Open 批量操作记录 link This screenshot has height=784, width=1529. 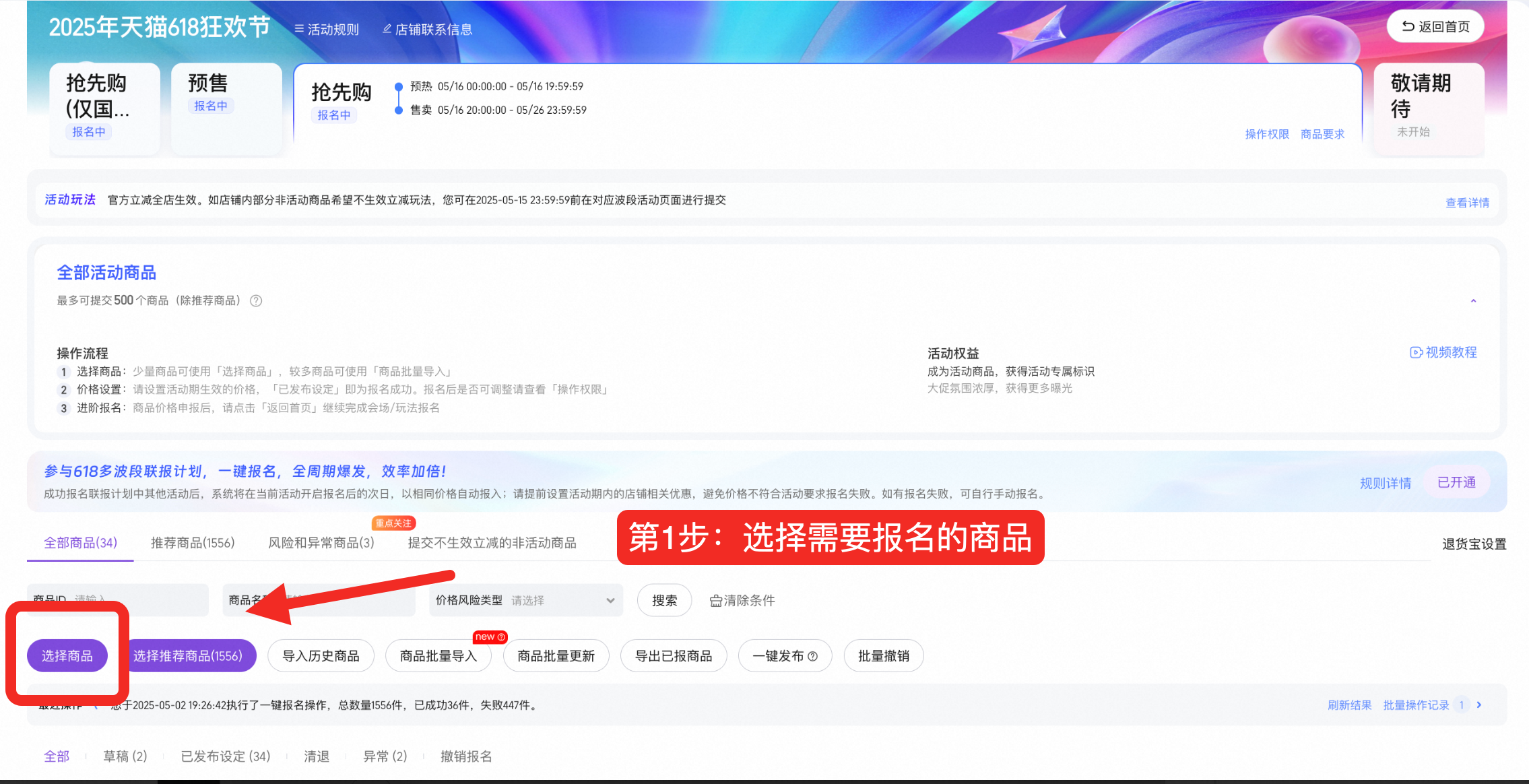pyautogui.click(x=1416, y=705)
